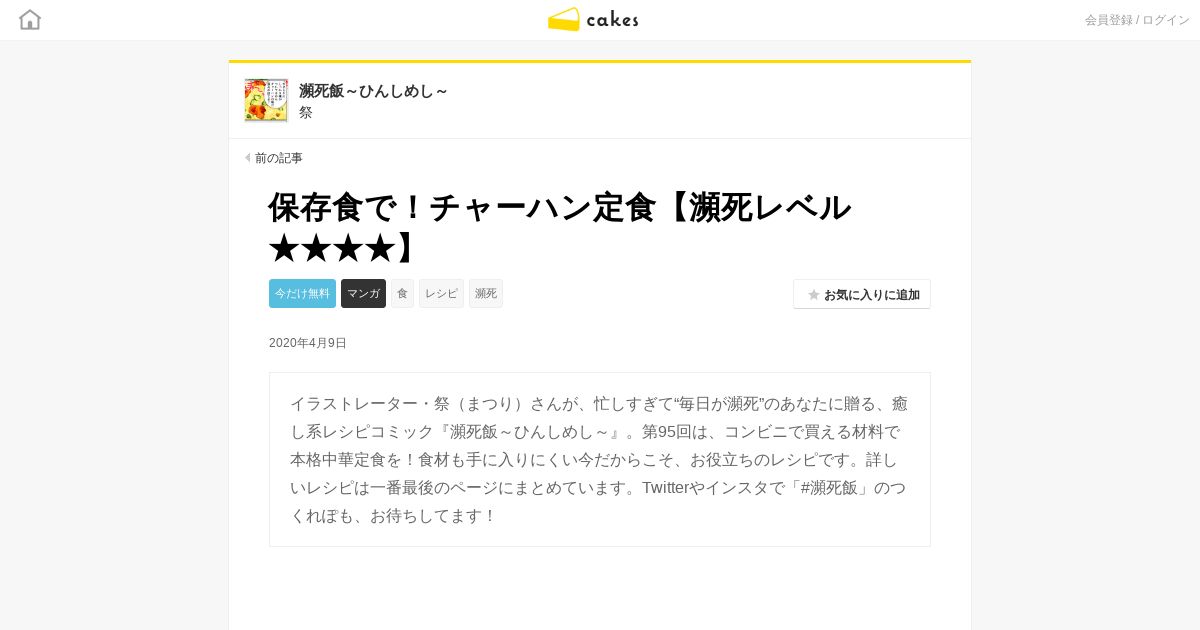The height and width of the screenshot is (630, 1200).
Task: Select the マンガ tag
Action: point(363,293)
